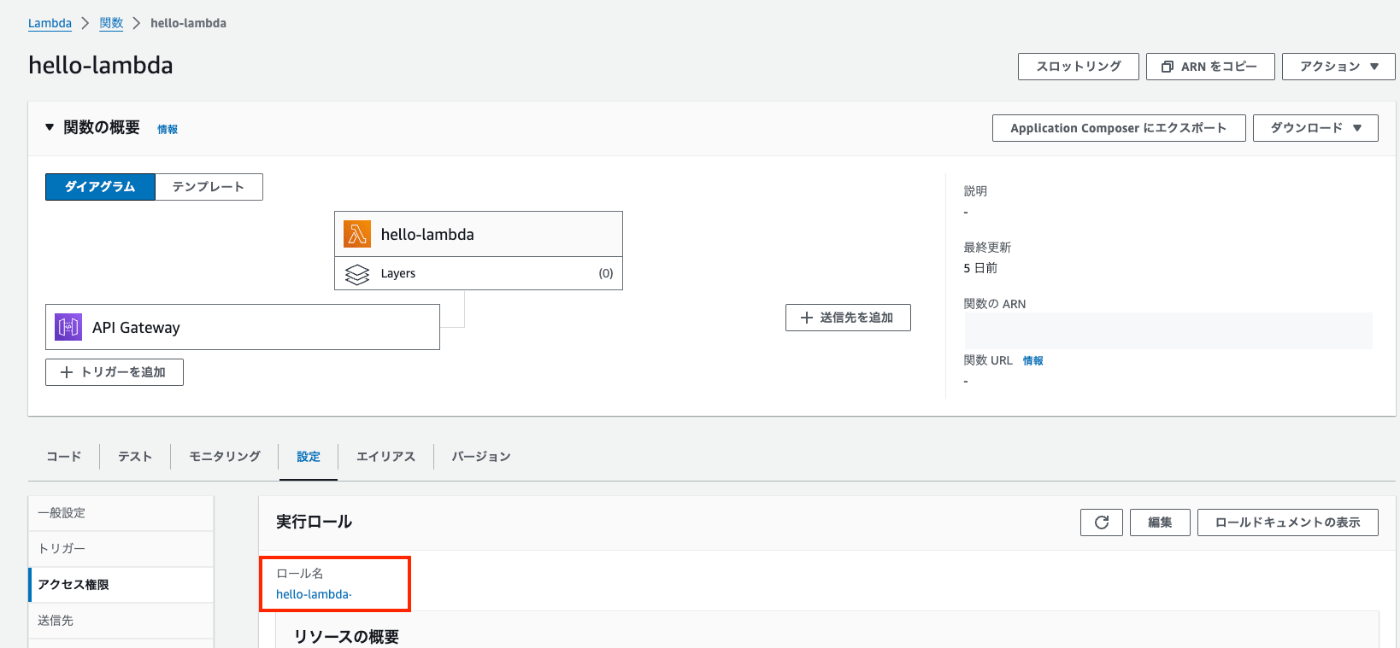Screen dimensions: 1400x648
Task: Click the plus icon on トリガーを追加
Action: click(67, 372)
